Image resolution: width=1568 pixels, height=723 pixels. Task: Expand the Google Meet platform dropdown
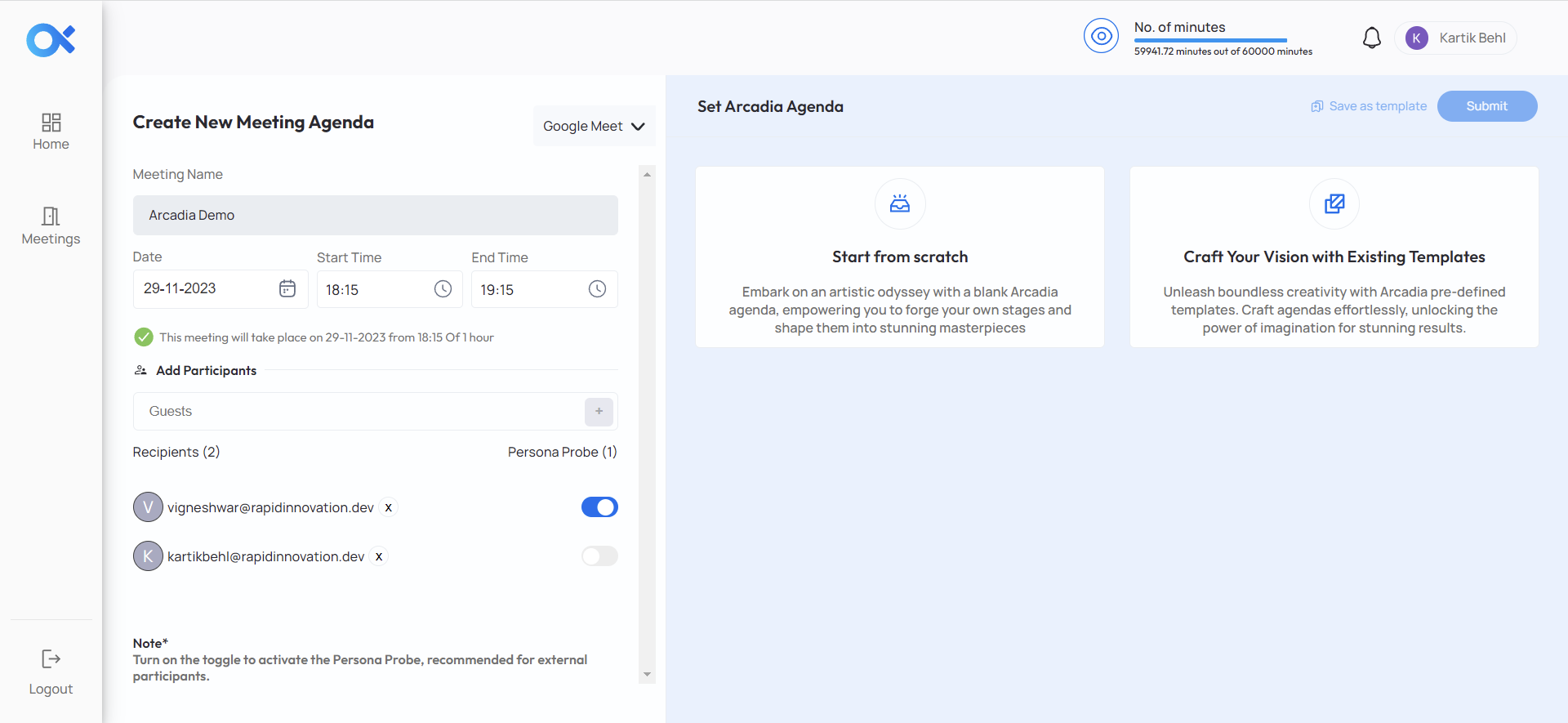(594, 126)
